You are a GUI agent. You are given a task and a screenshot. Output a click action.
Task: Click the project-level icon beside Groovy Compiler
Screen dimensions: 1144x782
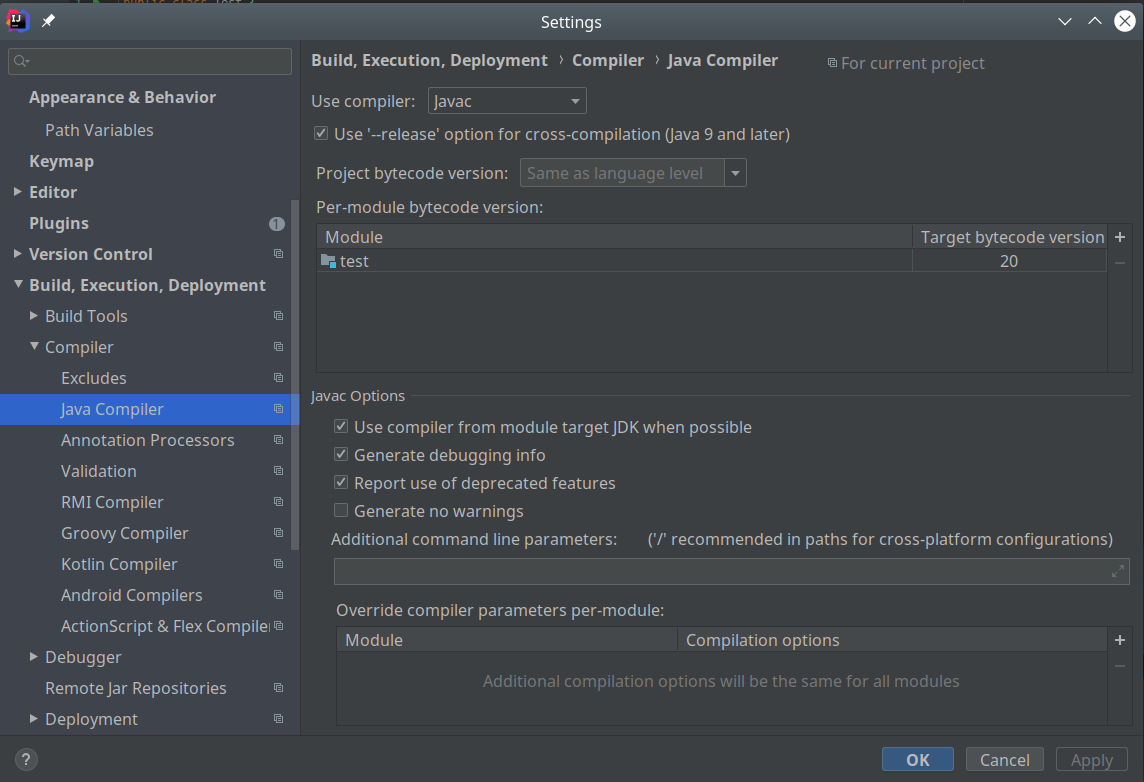[x=278, y=533]
